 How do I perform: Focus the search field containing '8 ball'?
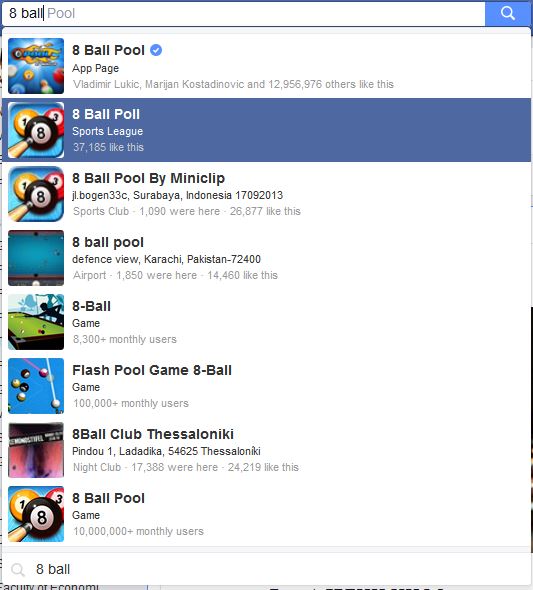(x=243, y=14)
